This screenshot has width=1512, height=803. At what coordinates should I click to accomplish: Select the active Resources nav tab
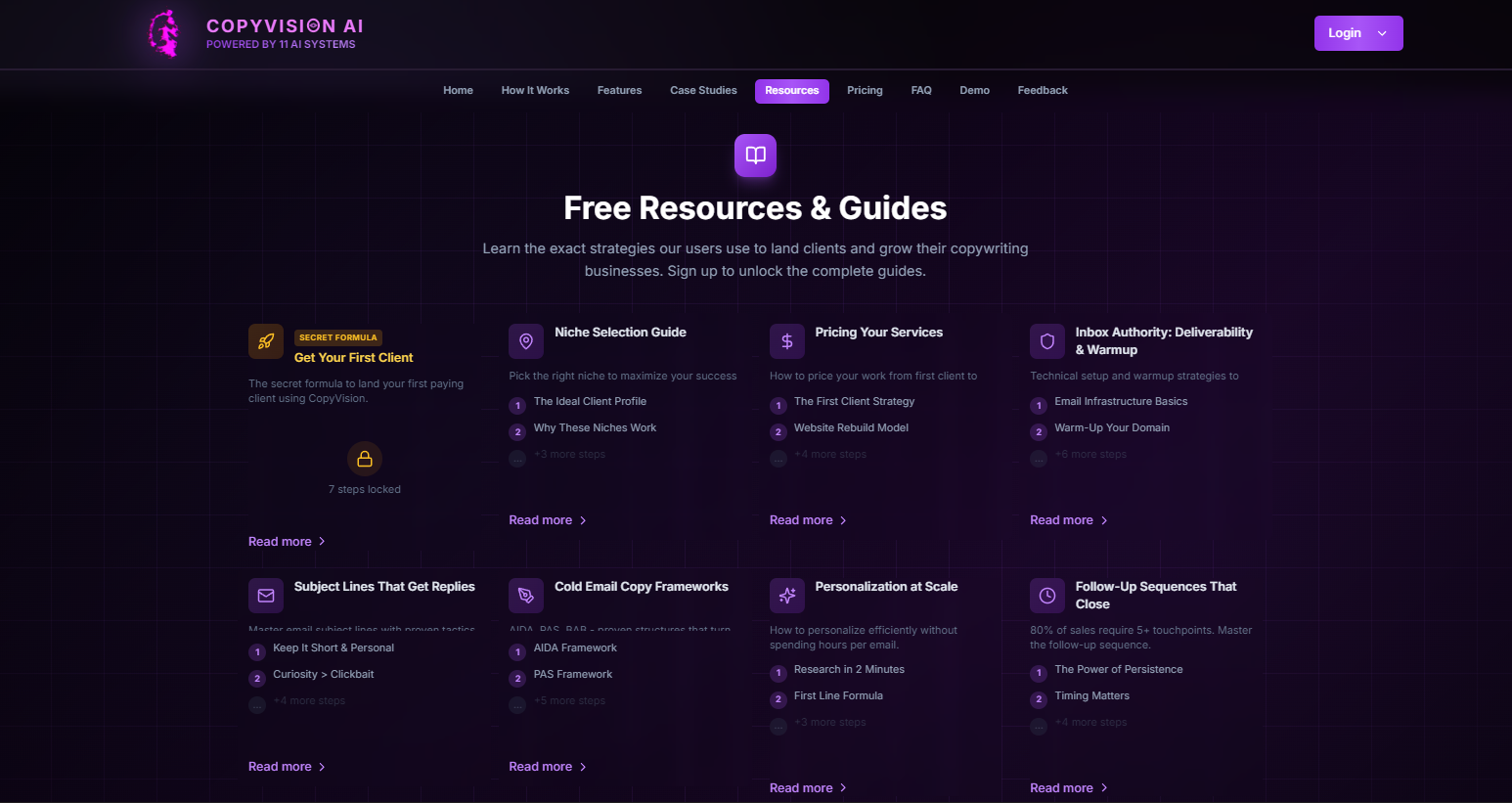[x=792, y=91]
